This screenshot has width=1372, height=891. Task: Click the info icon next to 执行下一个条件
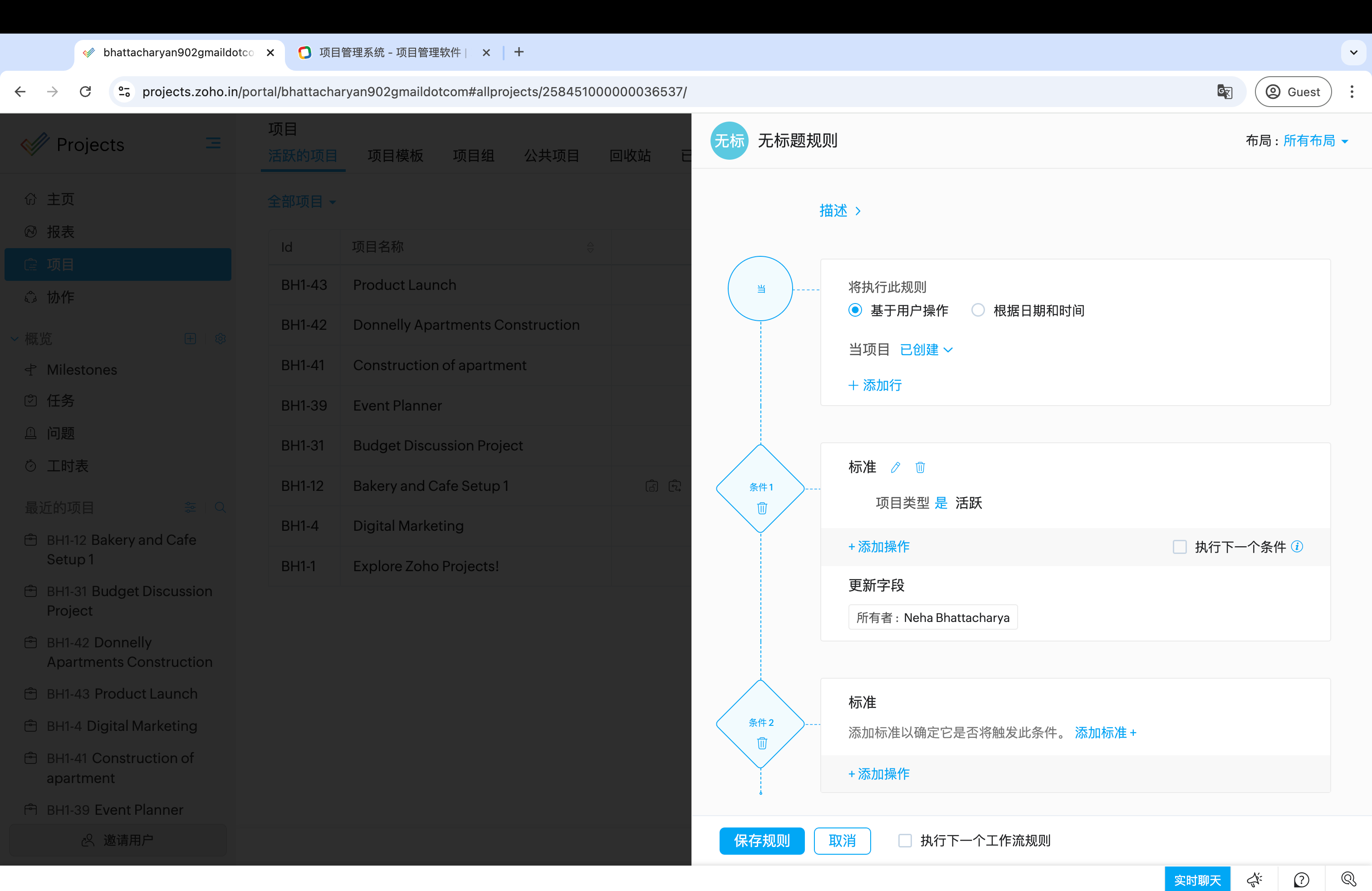pyautogui.click(x=1297, y=546)
